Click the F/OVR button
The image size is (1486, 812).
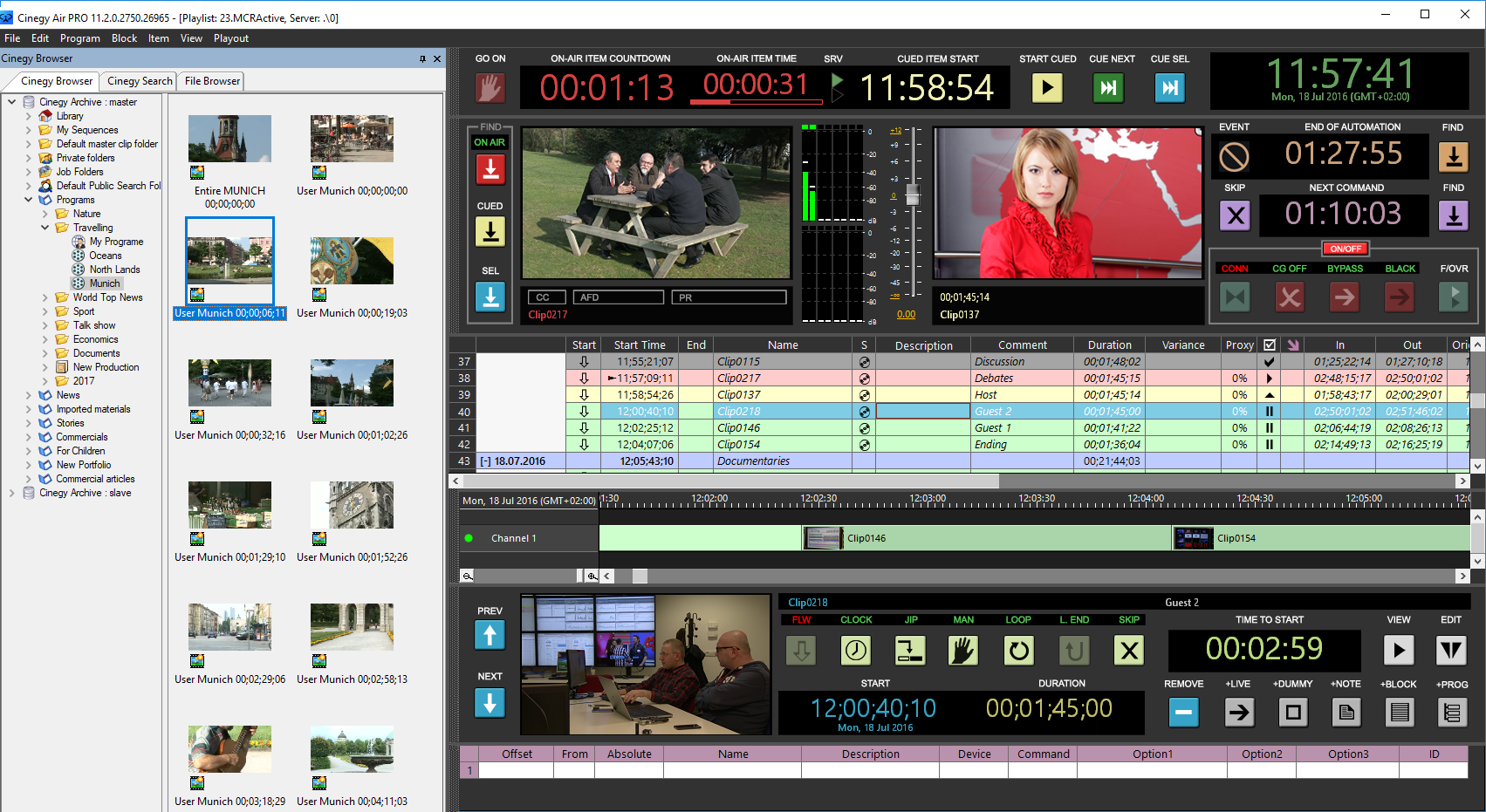tap(1453, 297)
